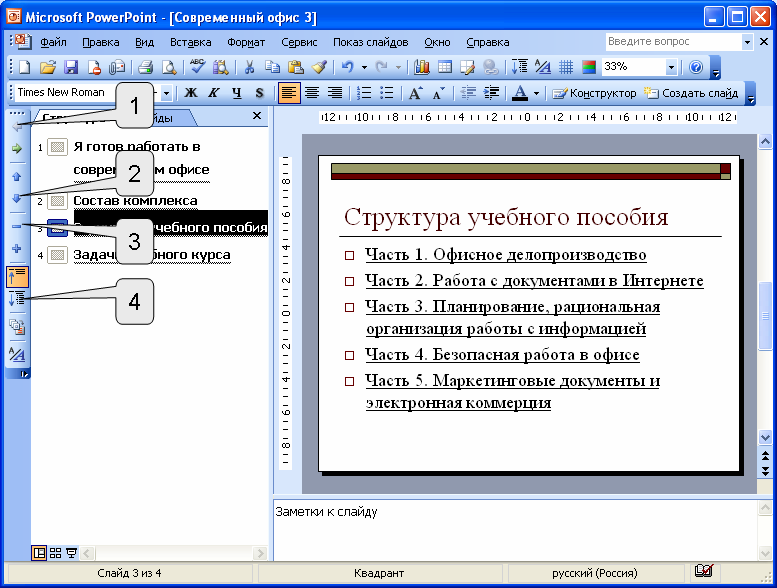
Task: Copy selection using the Copy icon
Action: [272, 67]
